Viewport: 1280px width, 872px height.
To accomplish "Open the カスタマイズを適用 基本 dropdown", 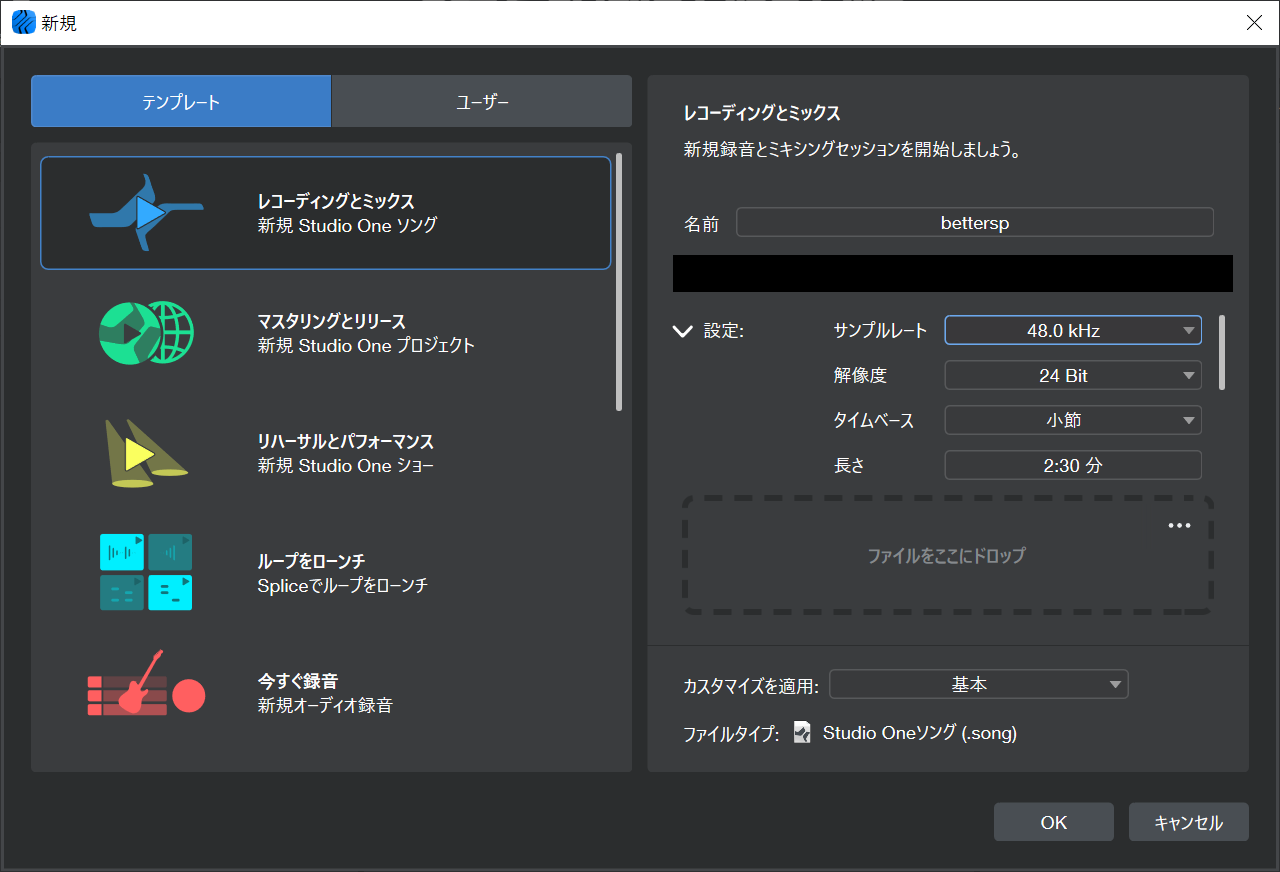I will (979, 685).
